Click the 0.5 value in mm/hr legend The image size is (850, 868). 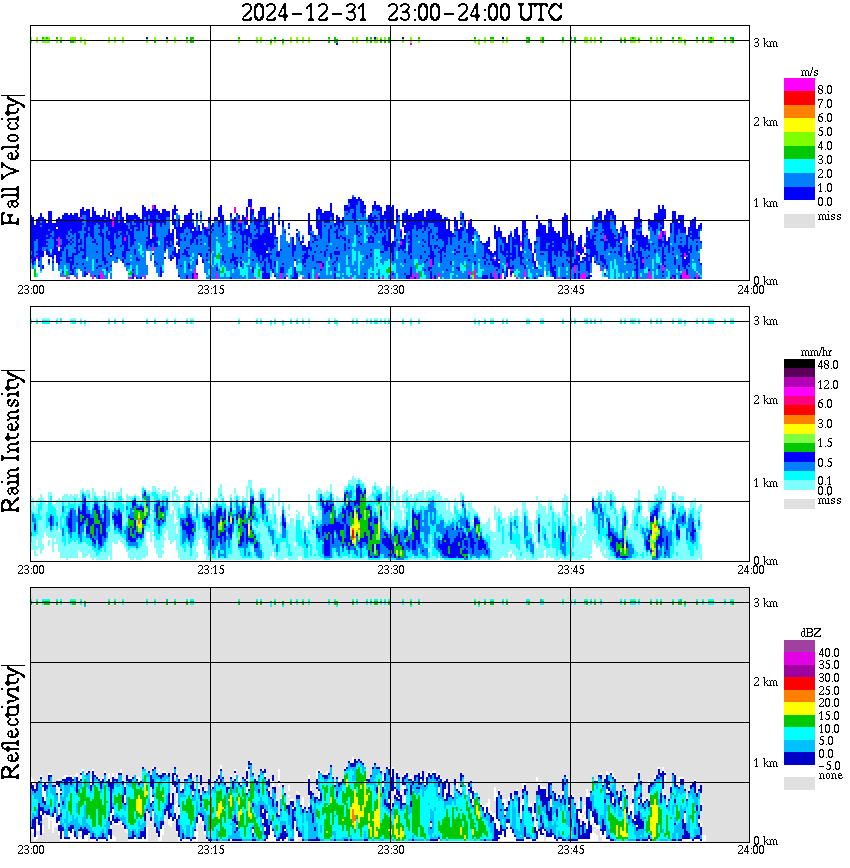(x=825, y=463)
